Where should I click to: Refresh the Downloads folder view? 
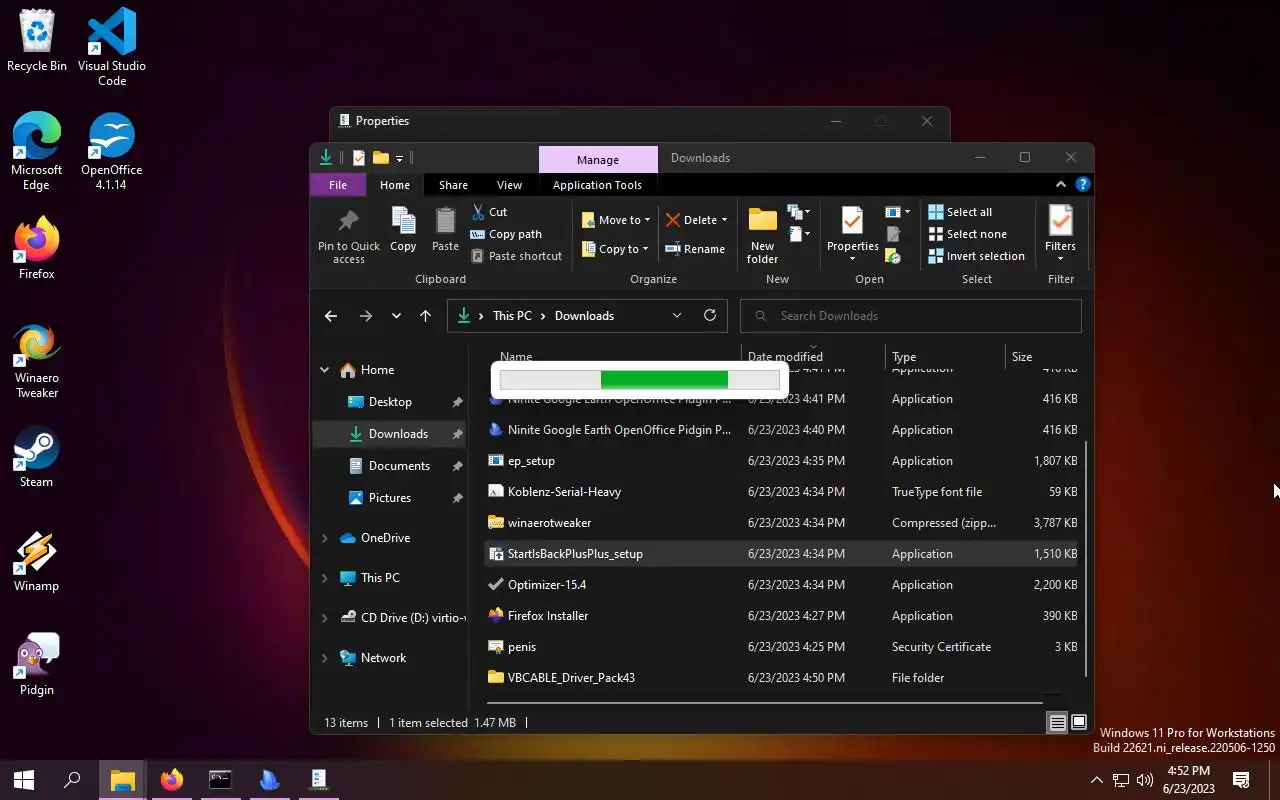point(710,315)
